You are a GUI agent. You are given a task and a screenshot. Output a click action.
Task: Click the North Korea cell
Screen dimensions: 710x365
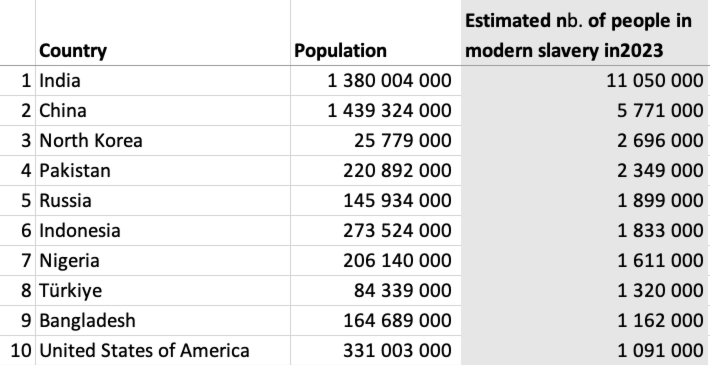(x=163, y=140)
